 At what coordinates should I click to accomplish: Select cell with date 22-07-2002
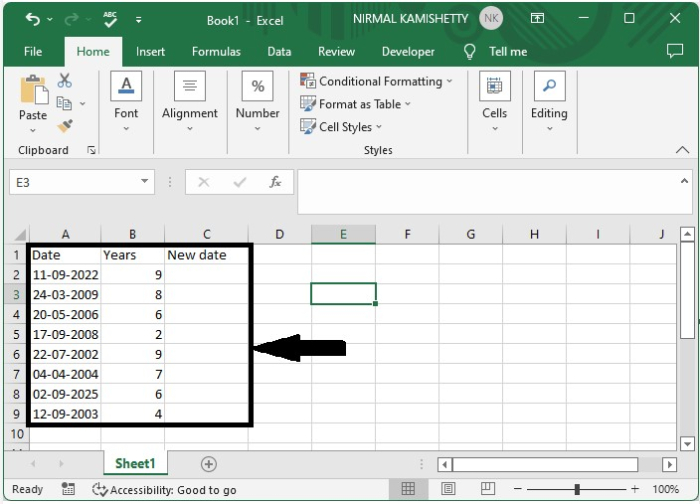click(x=65, y=354)
